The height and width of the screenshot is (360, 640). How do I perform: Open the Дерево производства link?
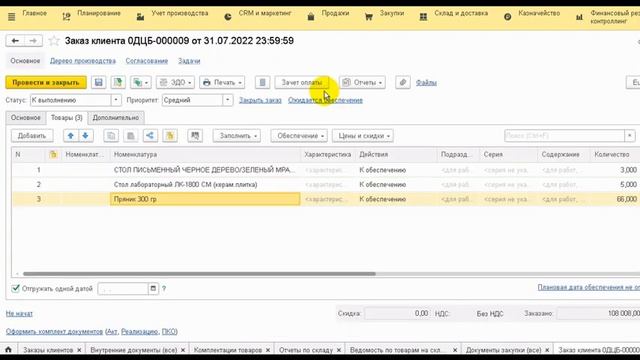point(83,61)
